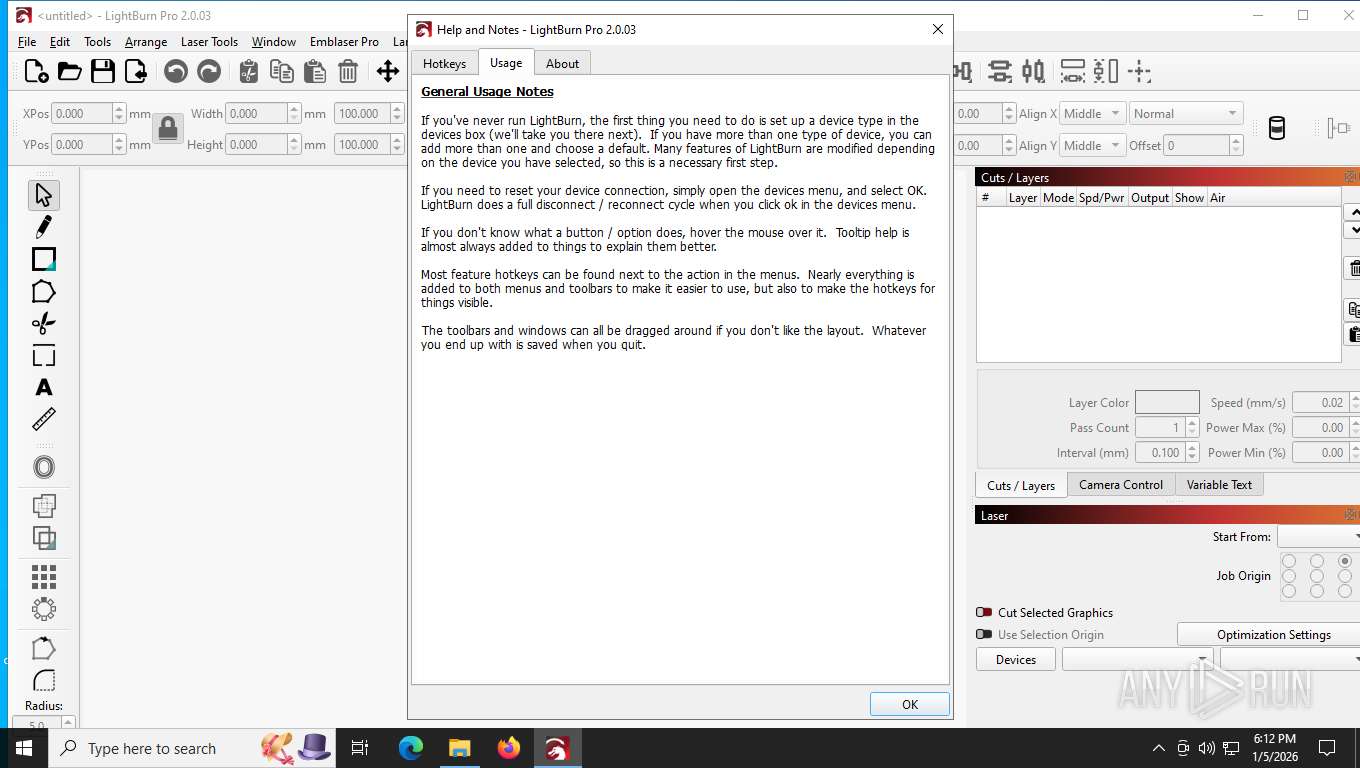This screenshot has width=1360, height=768.
Task: Select the Trim Shapes scissors tool
Action: 43,323
